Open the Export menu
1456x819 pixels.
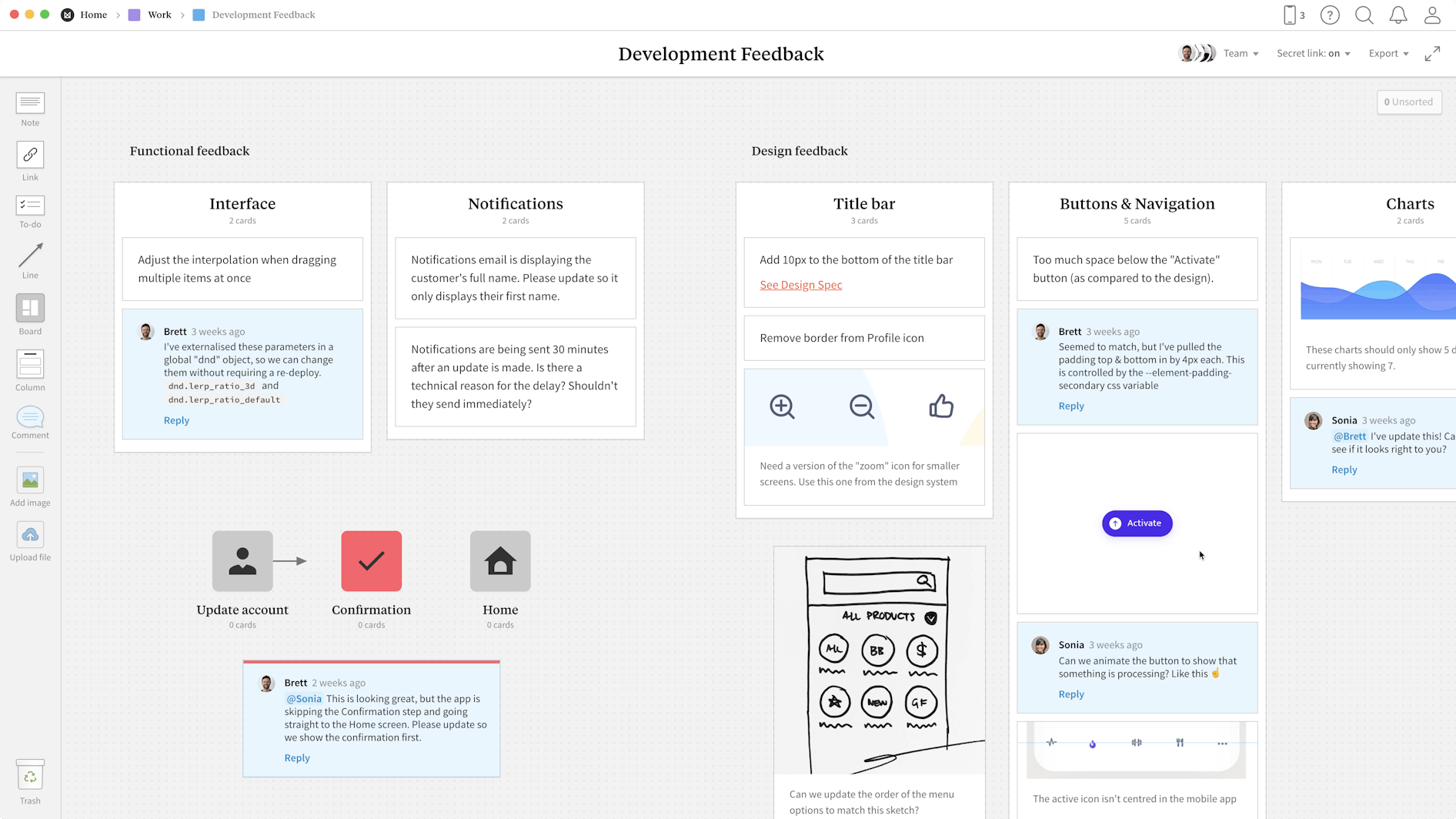click(1388, 53)
